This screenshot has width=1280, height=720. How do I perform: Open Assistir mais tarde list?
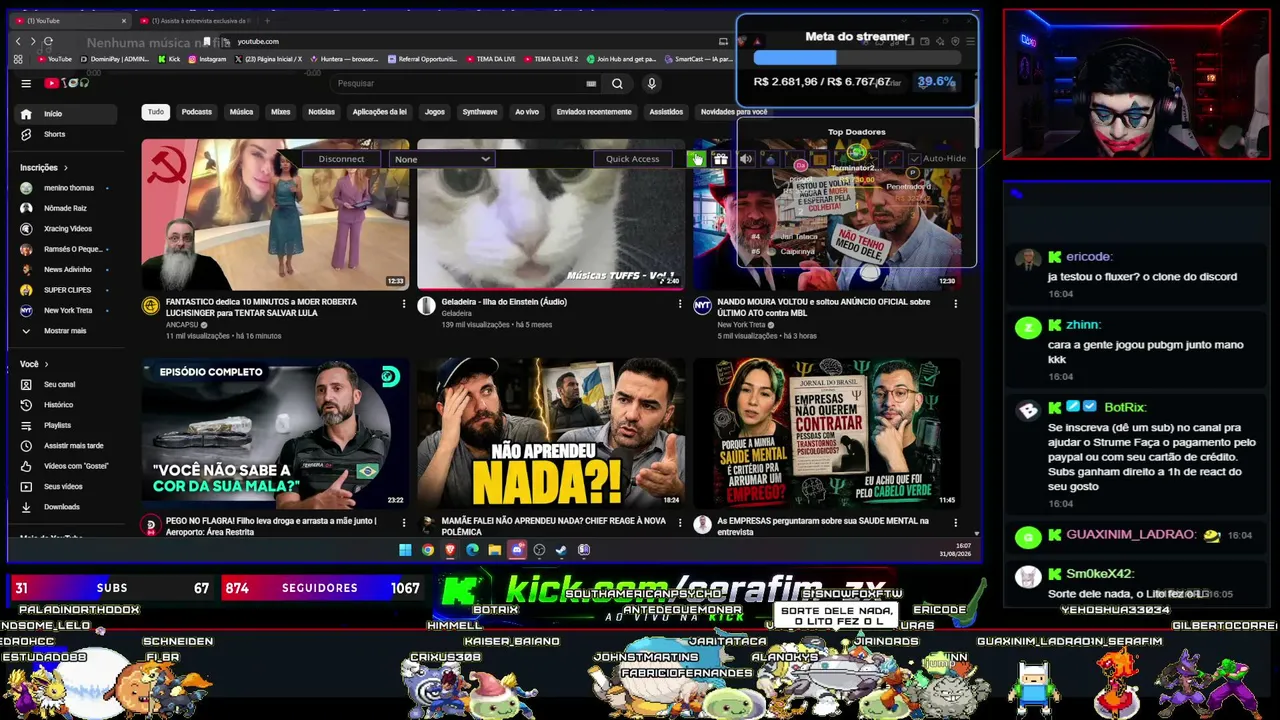(64, 446)
